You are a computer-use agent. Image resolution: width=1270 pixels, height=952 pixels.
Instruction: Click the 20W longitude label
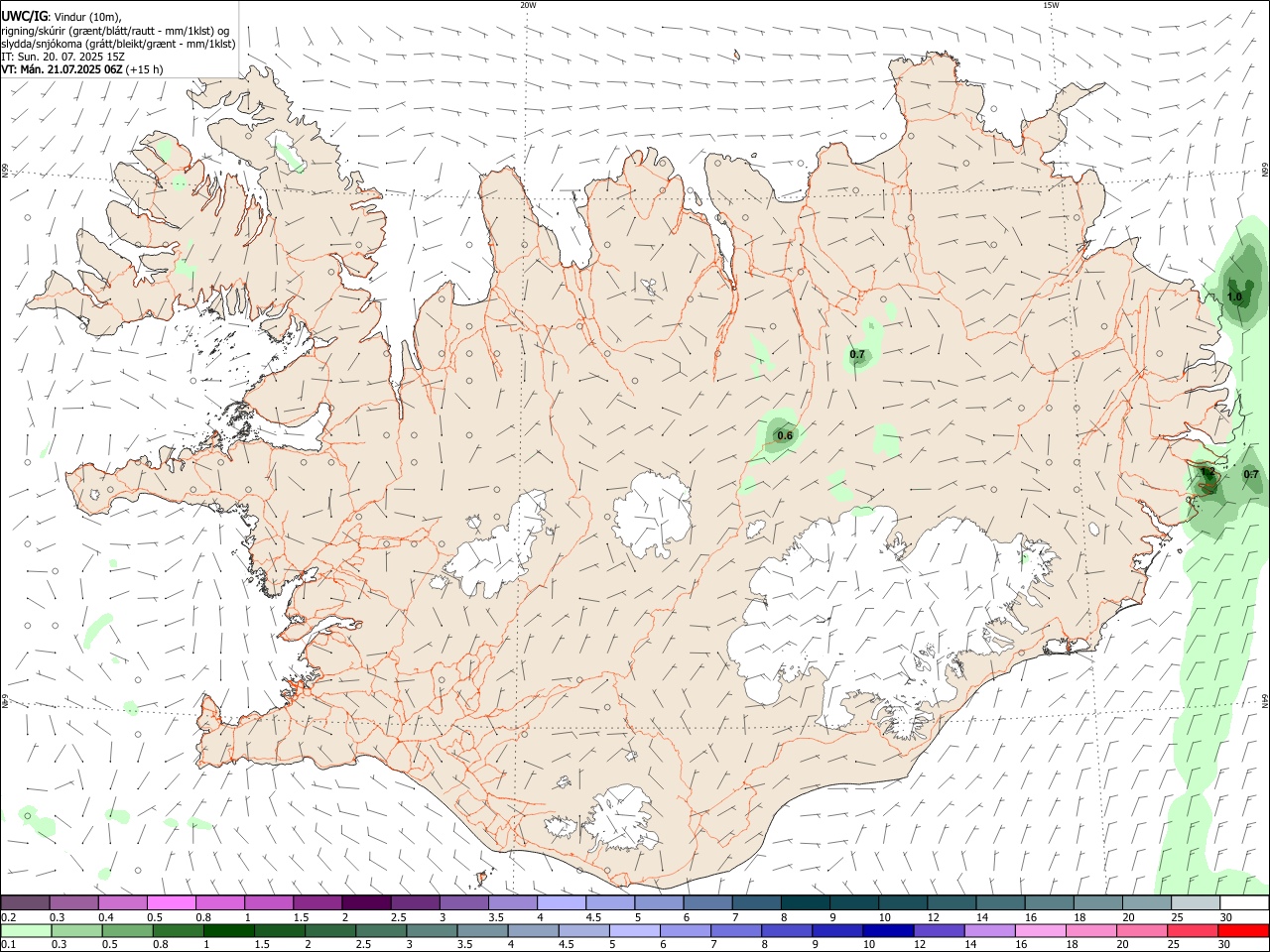click(528, 5)
